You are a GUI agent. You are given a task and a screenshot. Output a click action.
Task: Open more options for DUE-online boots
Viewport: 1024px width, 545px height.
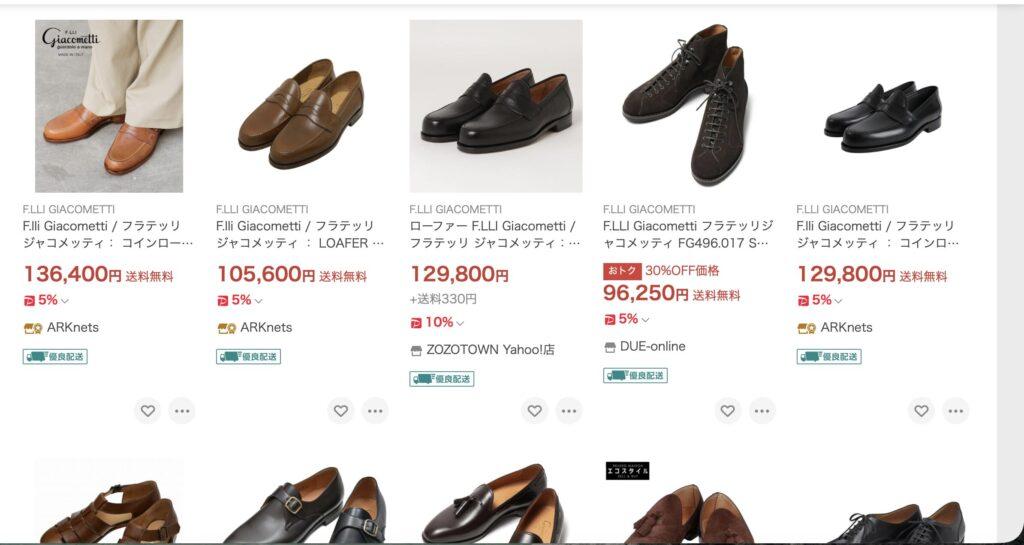pos(762,410)
